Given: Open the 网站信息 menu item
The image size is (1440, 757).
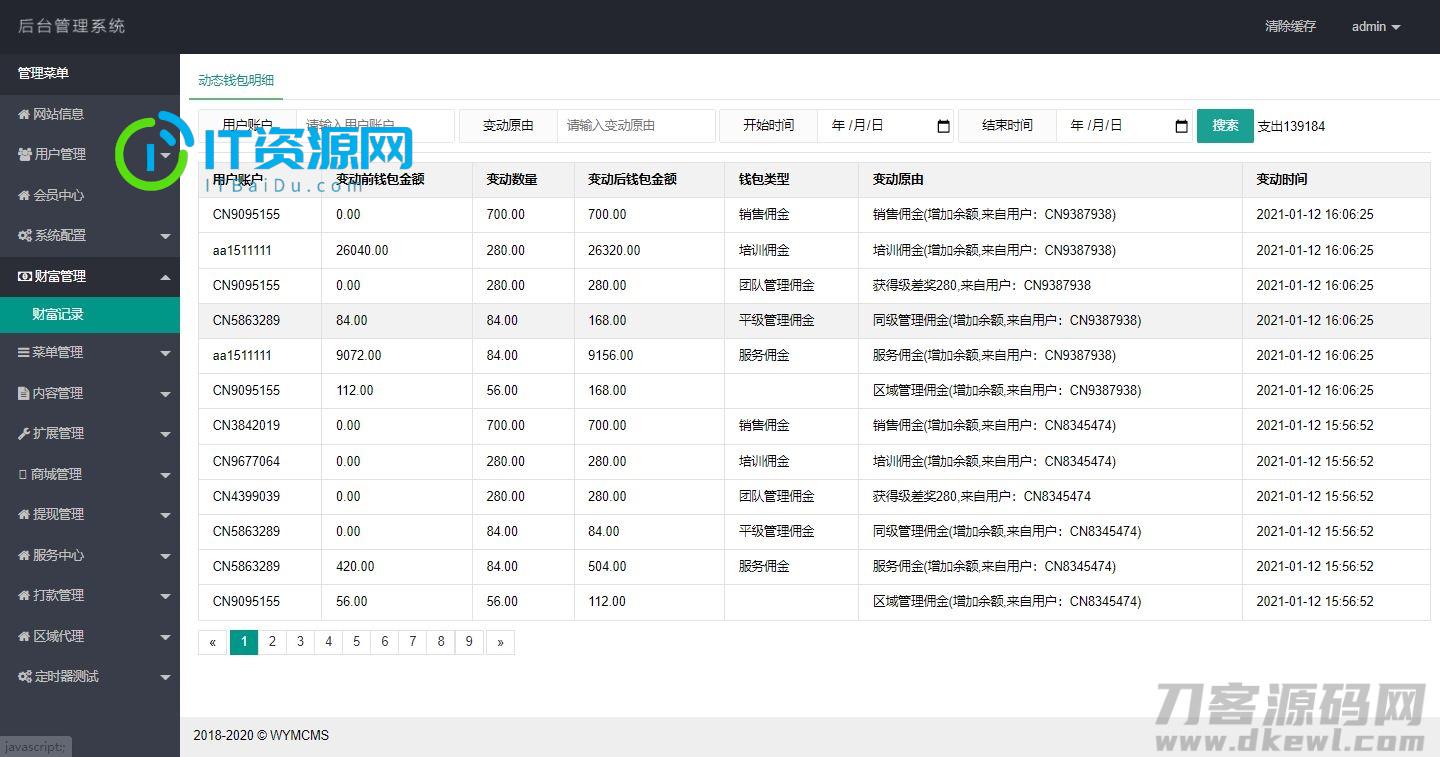Looking at the screenshot, I should [90, 114].
